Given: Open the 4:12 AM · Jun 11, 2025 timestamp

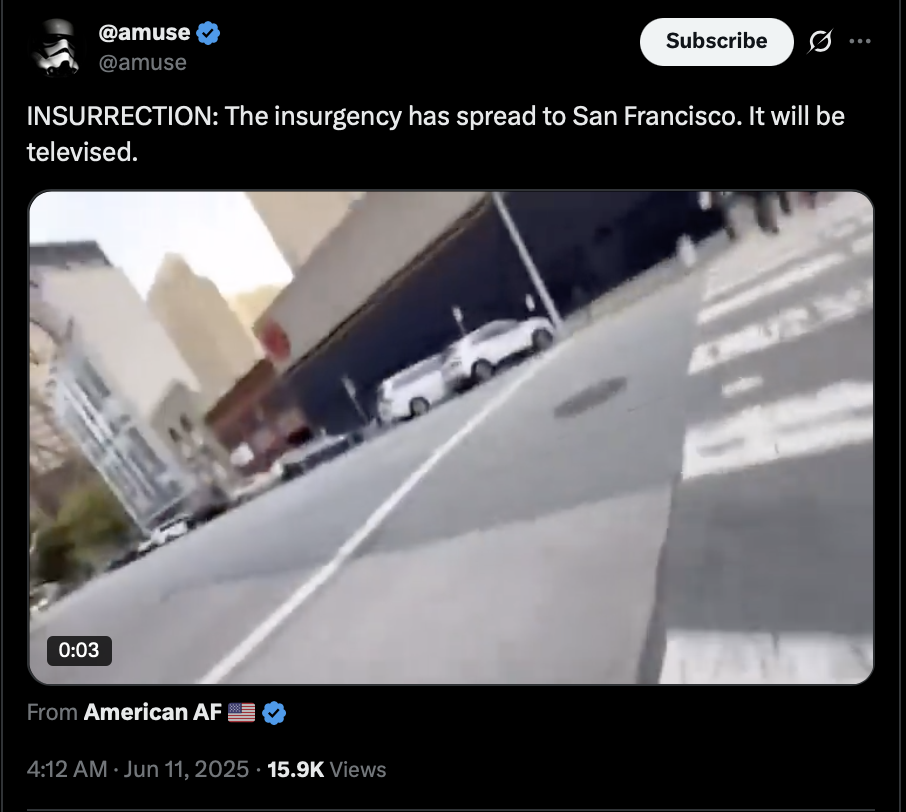Looking at the screenshot, I should [x=138, y=769].
